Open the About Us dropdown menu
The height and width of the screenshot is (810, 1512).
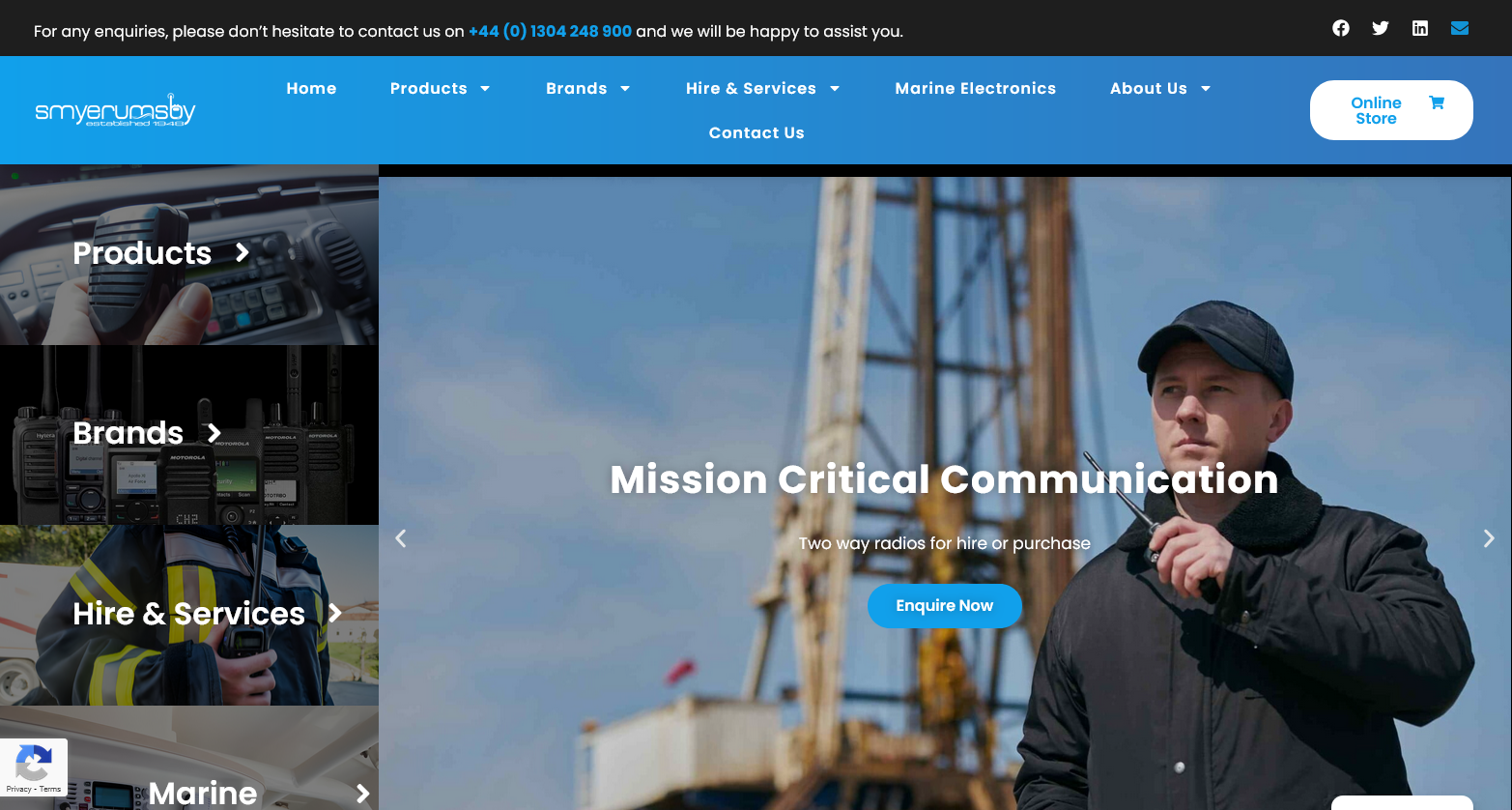[1159, 88]
